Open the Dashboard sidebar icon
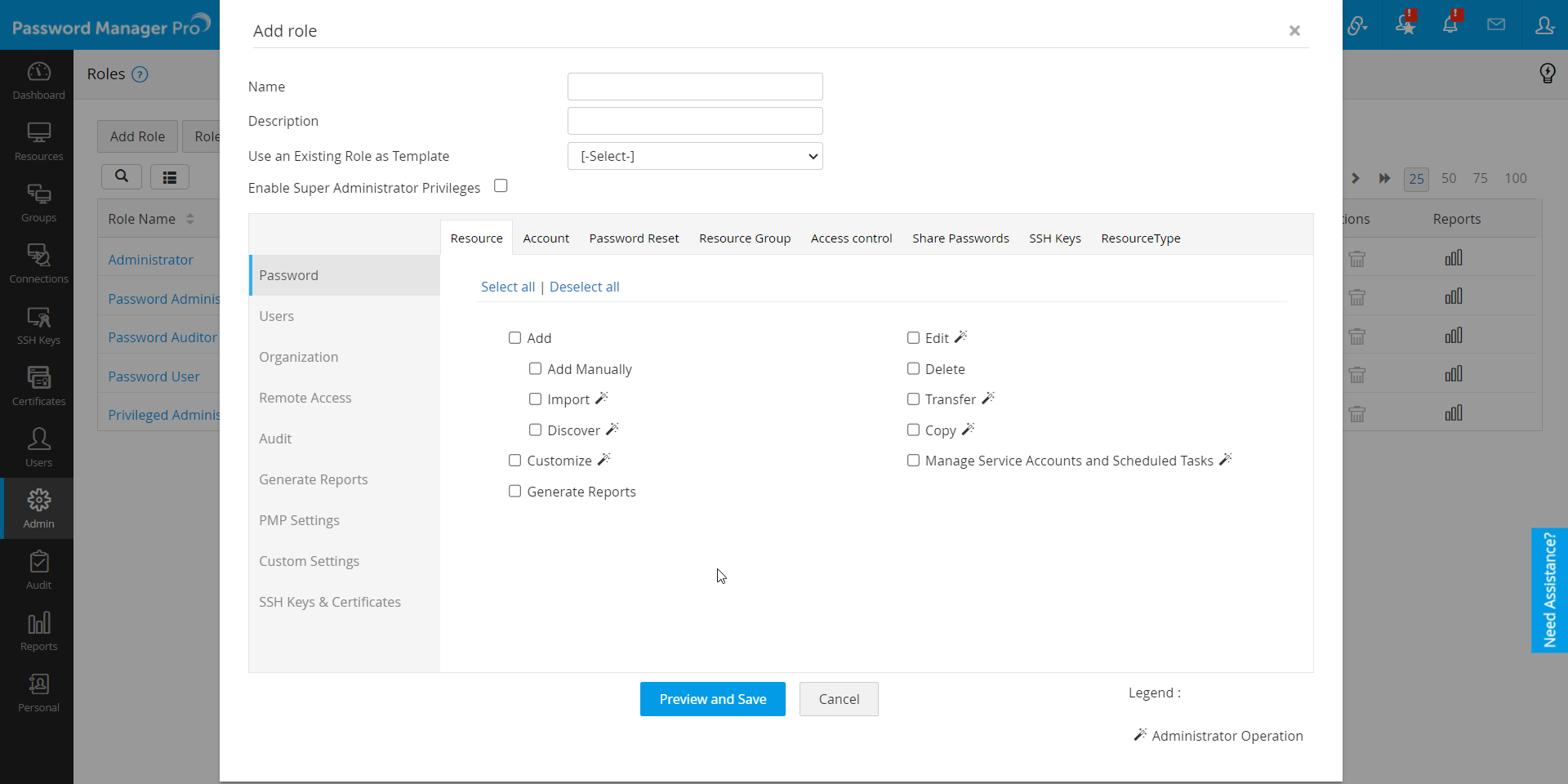 click(x=38, y=80)
